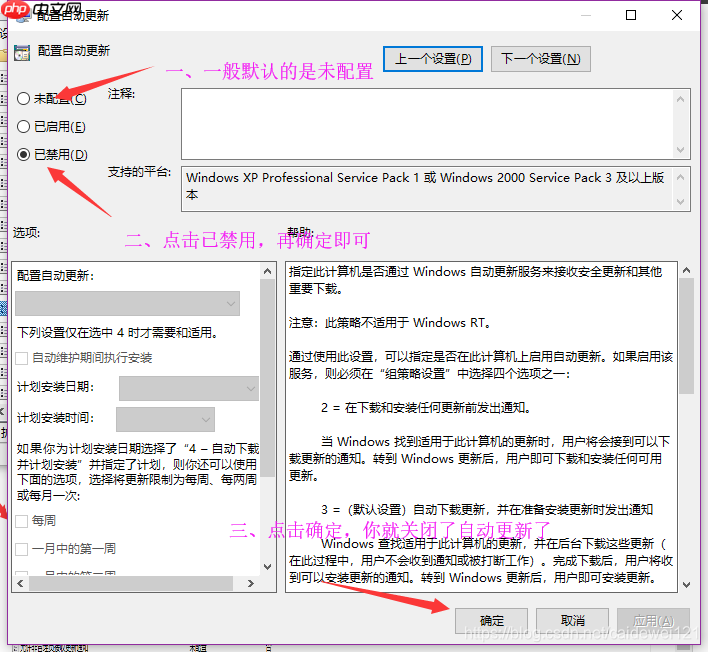Screen dimensions: 708x652
Task: Click help text '2 = 在下载和安装任何更新前发出通知。'
Action: pos(426,408)
